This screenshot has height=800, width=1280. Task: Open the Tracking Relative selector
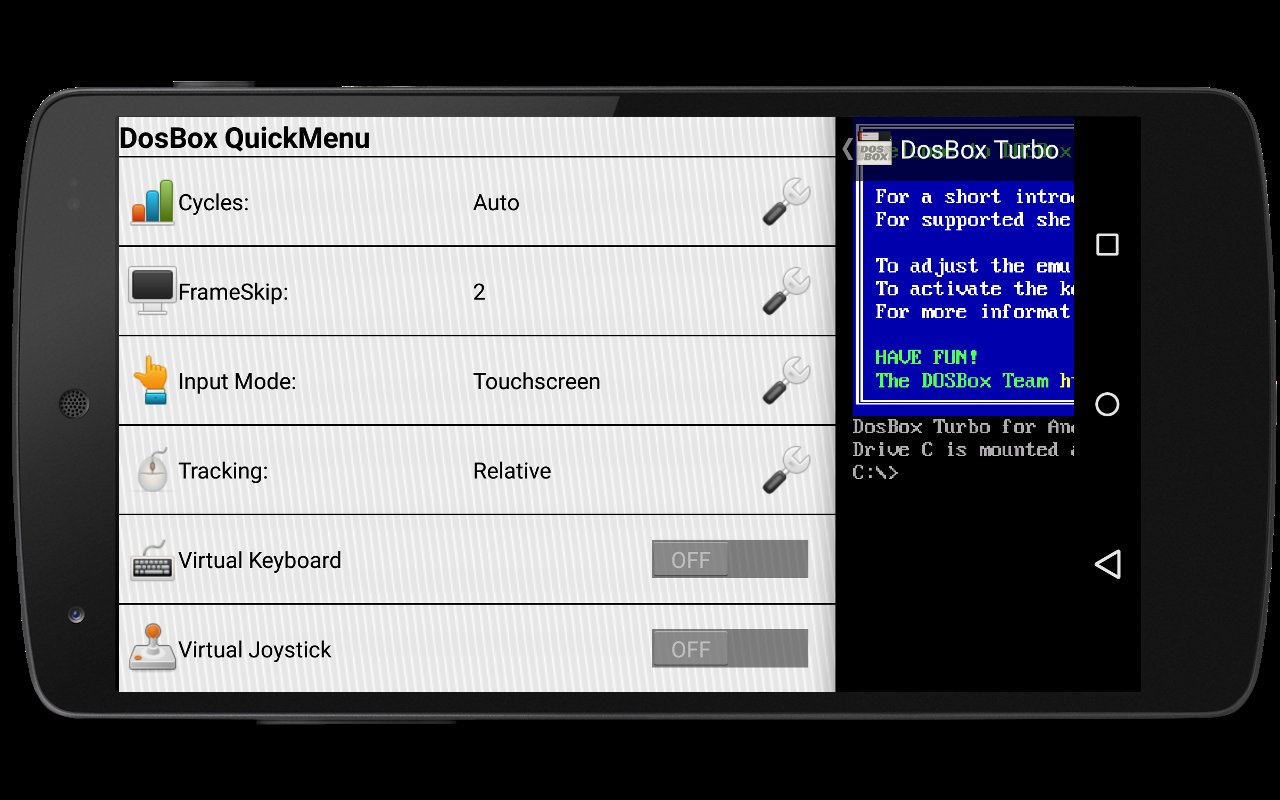(x=512, y=470)
